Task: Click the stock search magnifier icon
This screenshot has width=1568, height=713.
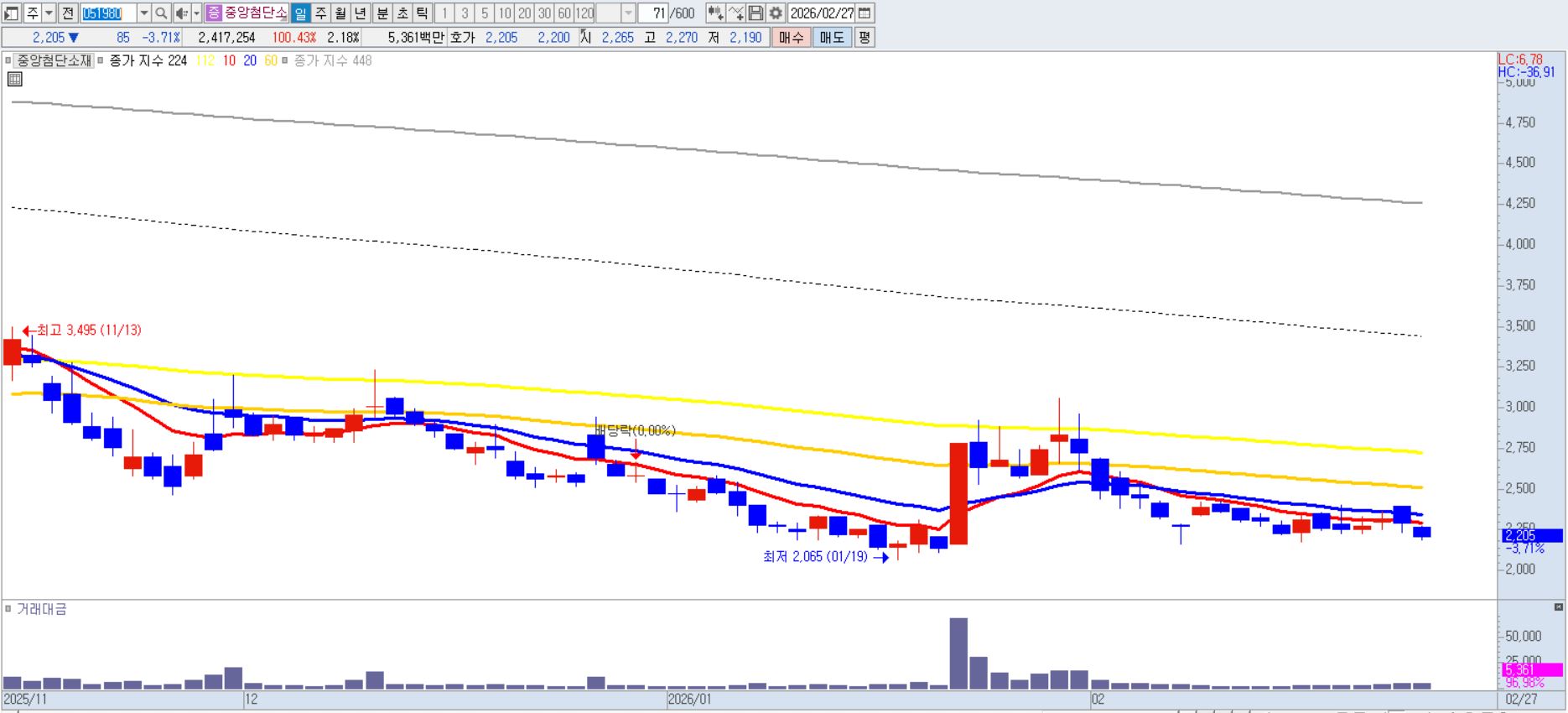Action: tap(162, 13)
